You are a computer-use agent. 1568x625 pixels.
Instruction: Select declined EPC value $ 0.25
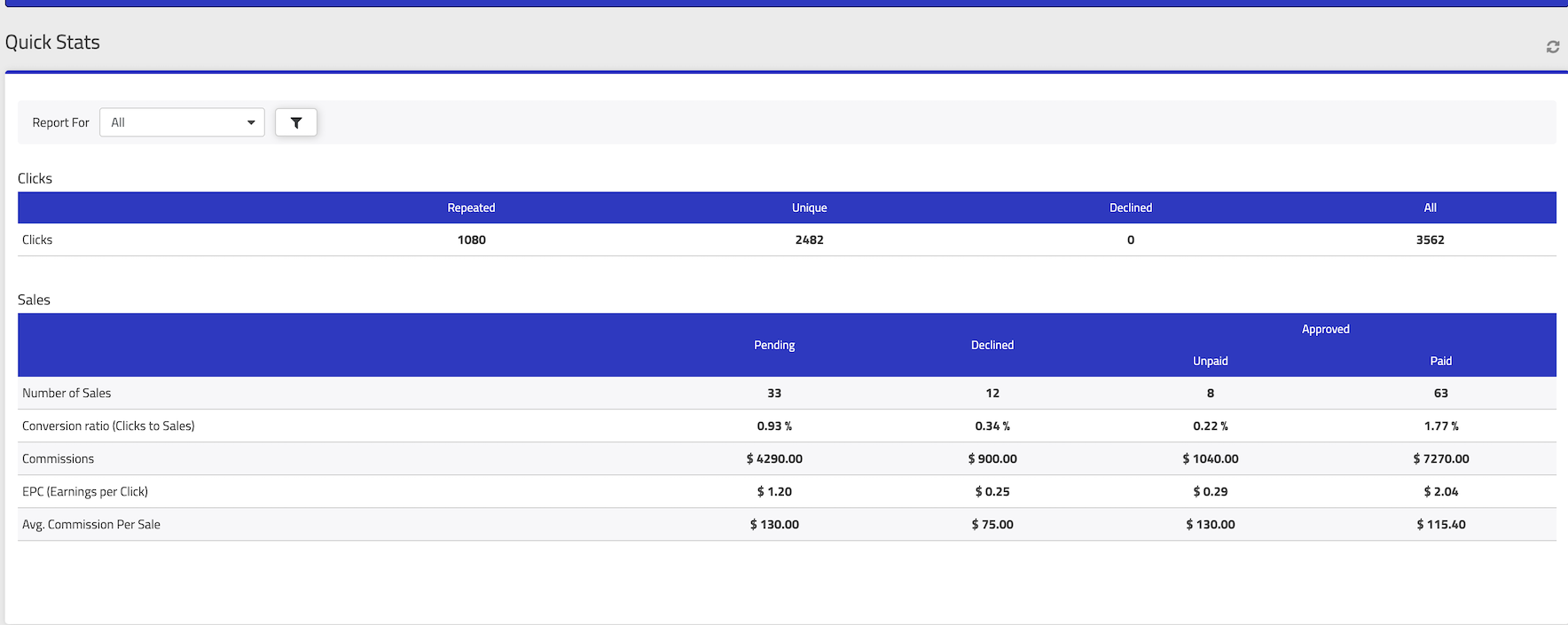(992, 491)
